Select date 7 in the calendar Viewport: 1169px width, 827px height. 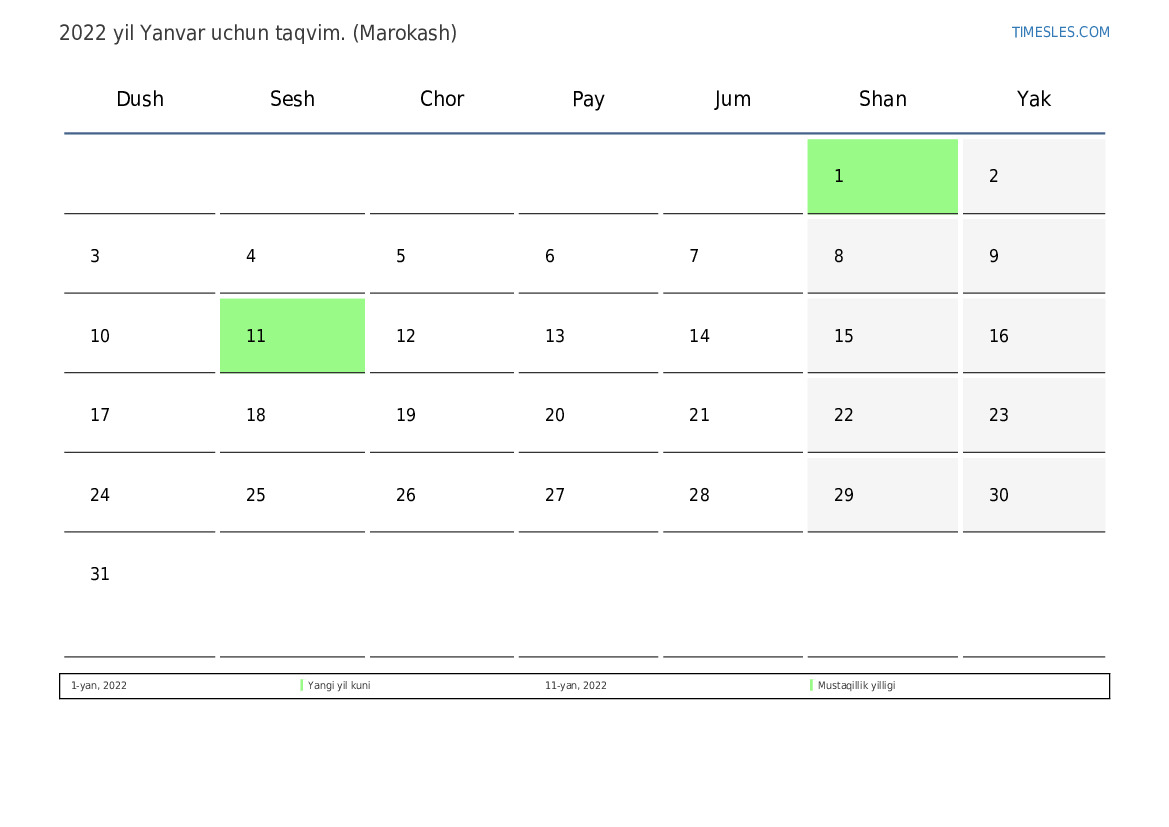click(x=732, y=256)
